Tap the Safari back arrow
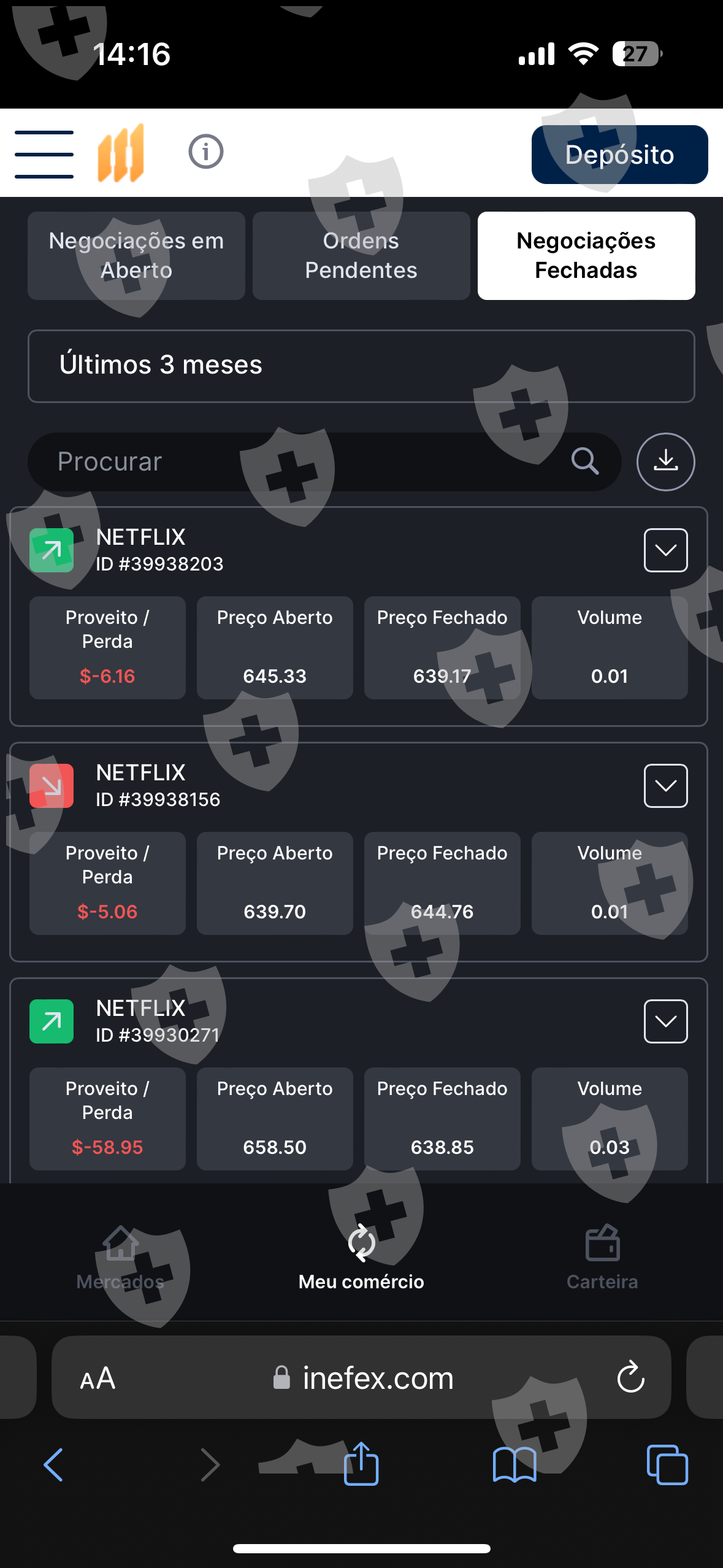Viewport: 723px width, 1568px height. tap(54, 1464)
